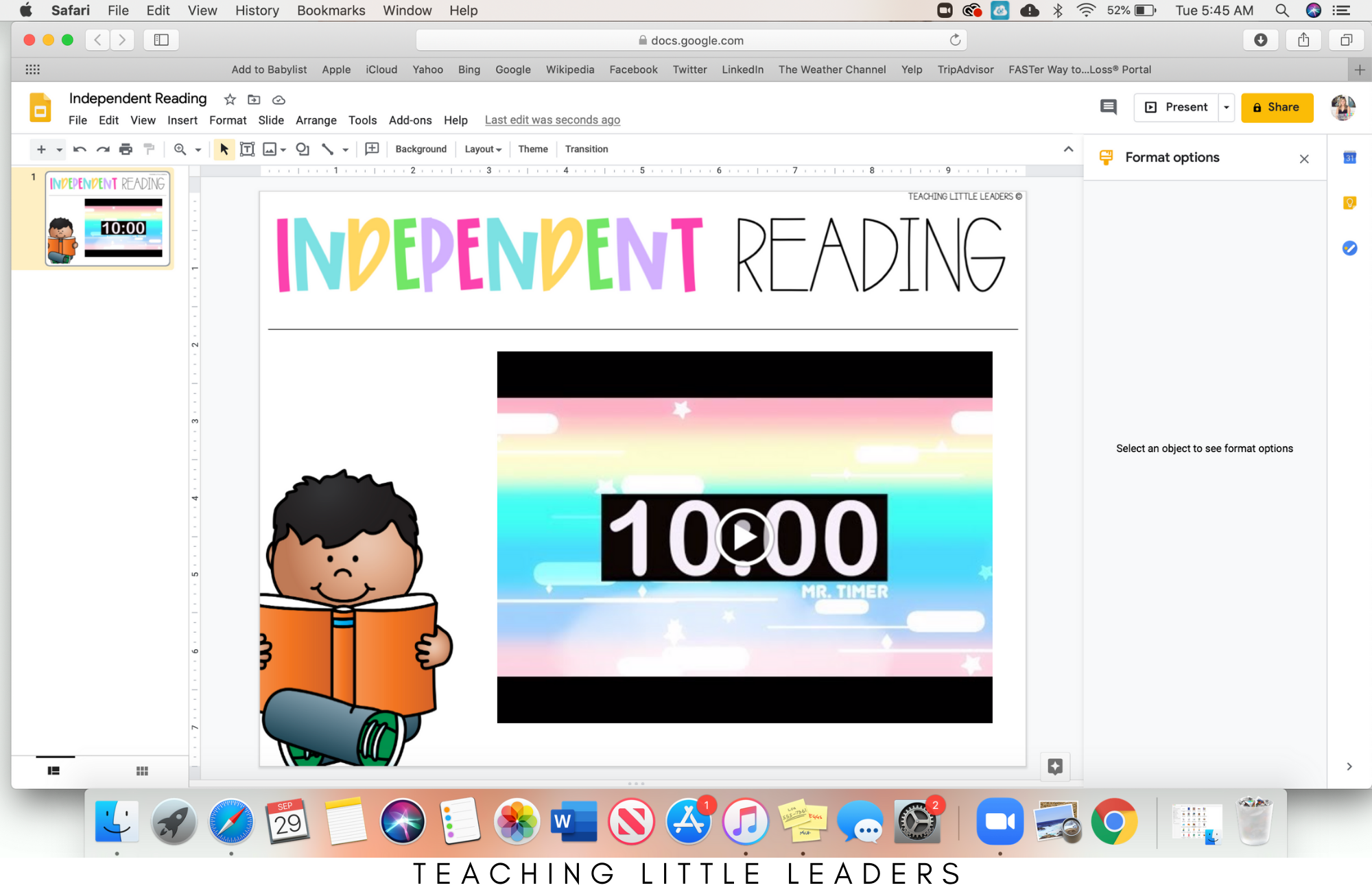Switch to grid view of slides
The height and width of the screenshot is (892, 1372).
coord(142,771)
